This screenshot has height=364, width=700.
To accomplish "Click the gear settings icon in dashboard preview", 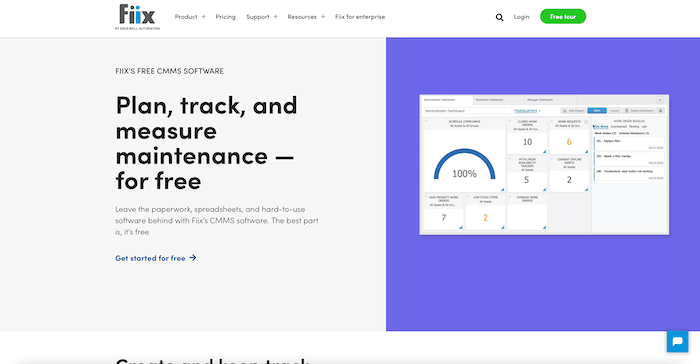I will 661,111.
